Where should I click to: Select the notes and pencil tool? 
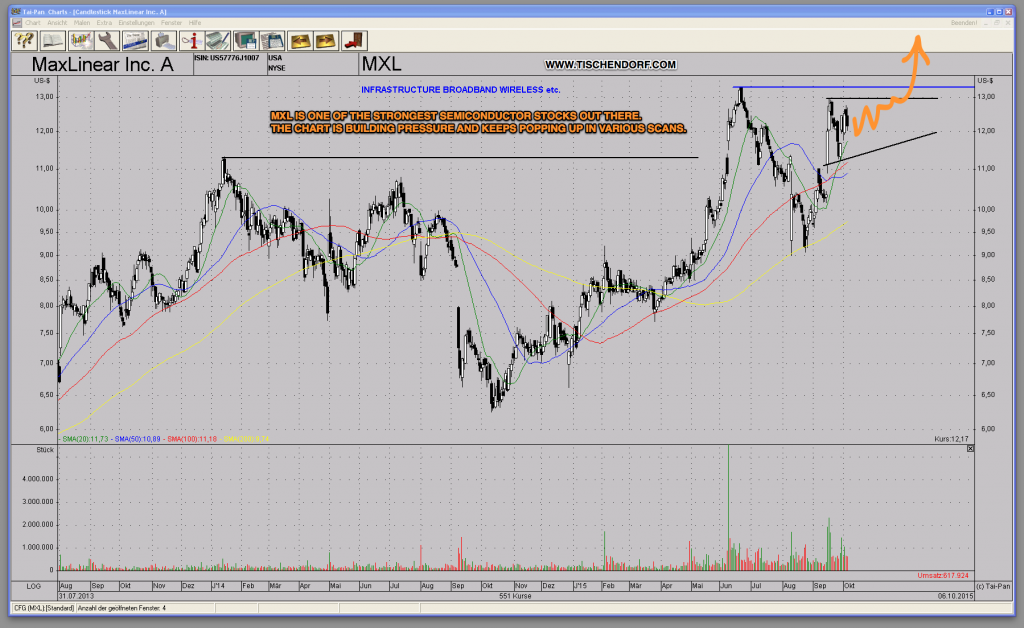coord(219,40)
